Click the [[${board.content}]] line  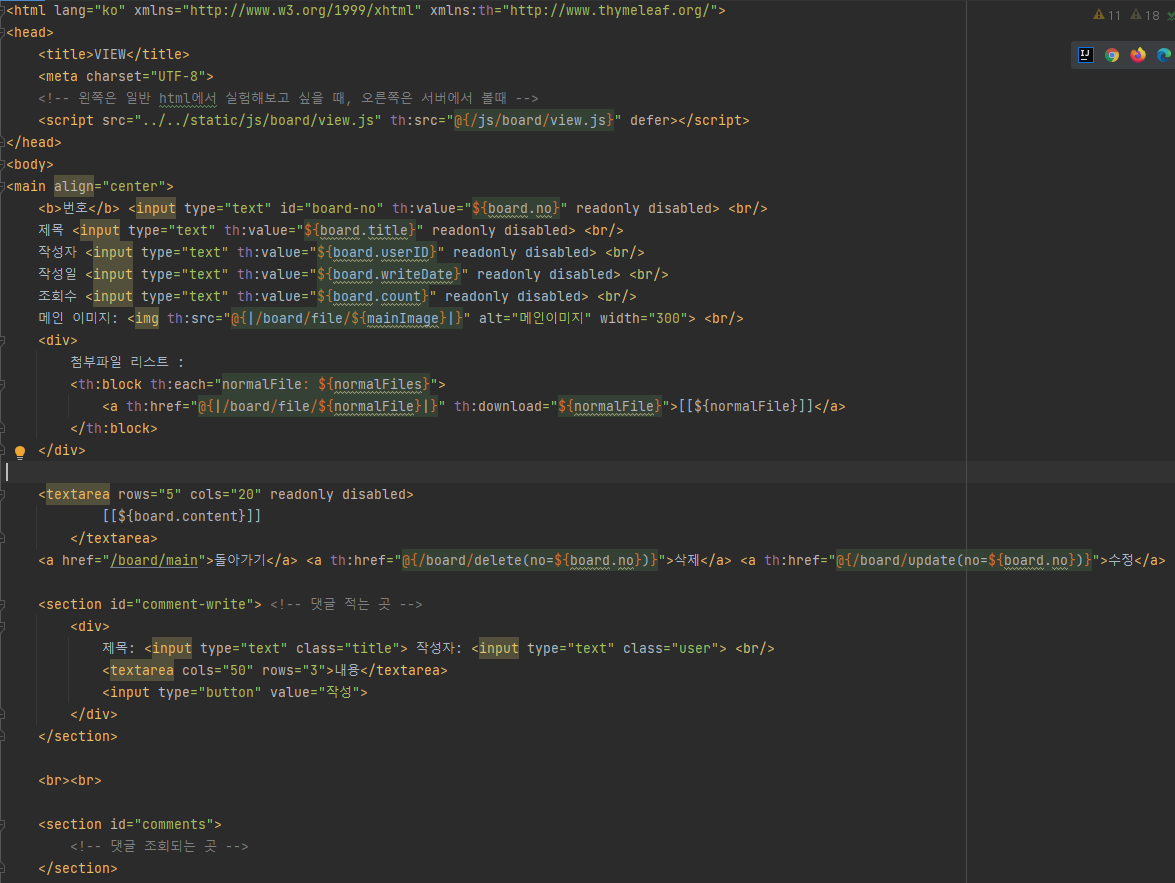click(x=182, y=516)
